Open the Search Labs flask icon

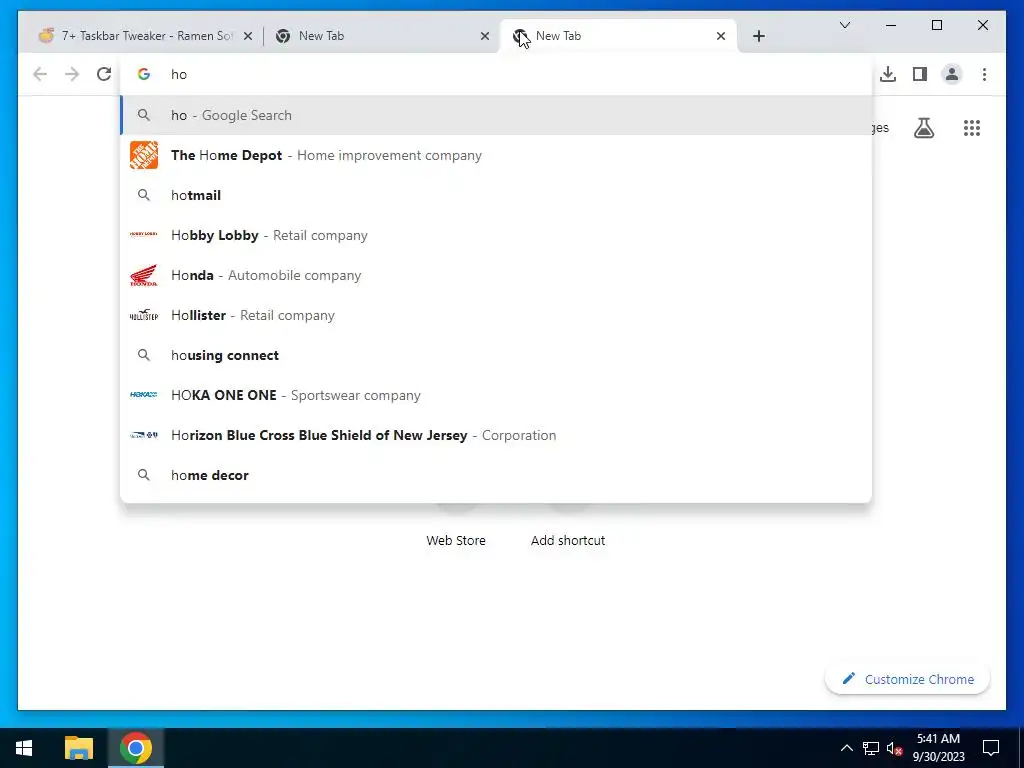(923, 128)
